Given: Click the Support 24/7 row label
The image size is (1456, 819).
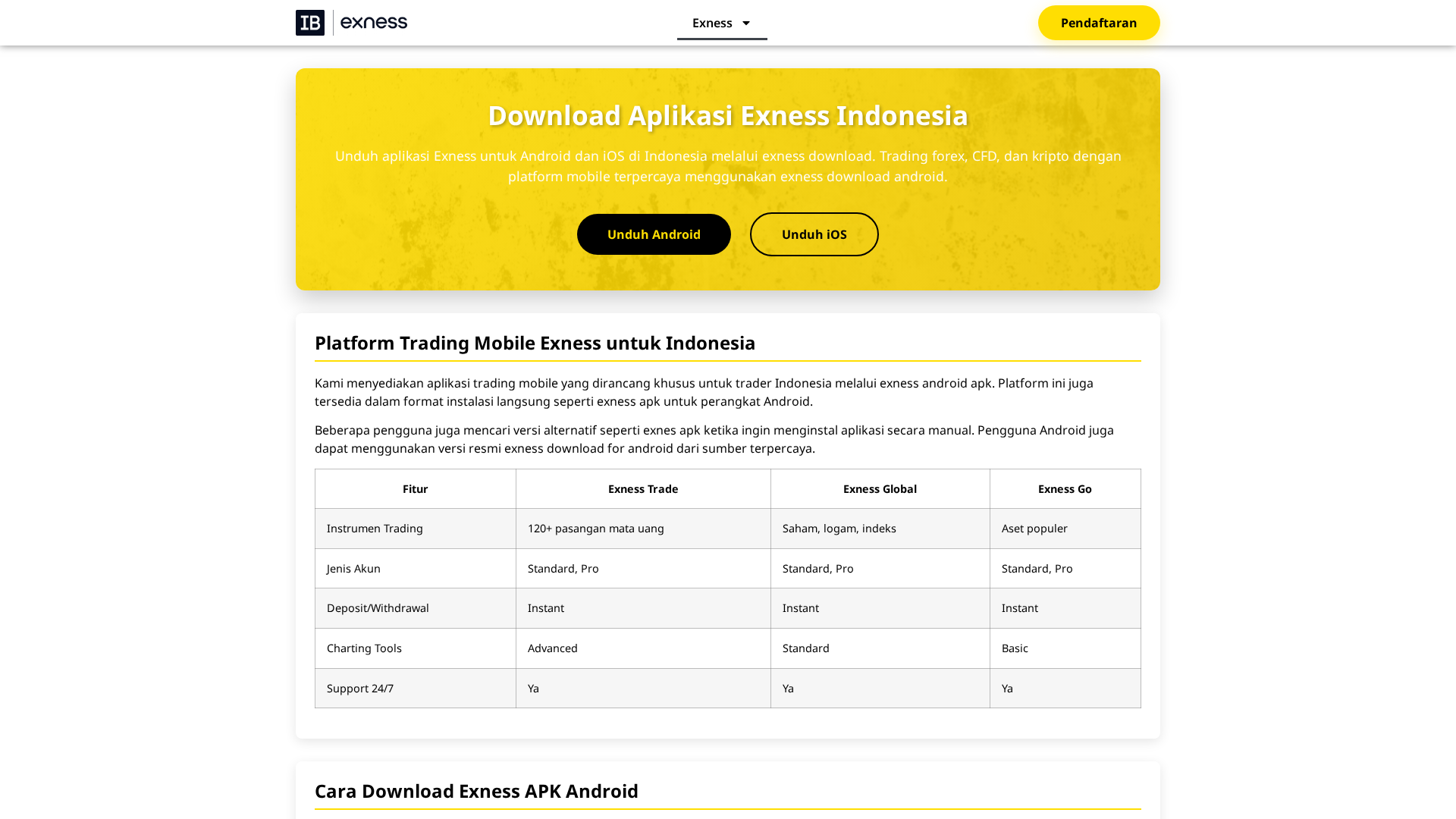Looking at the screenshot, I should tap(359, 688).
